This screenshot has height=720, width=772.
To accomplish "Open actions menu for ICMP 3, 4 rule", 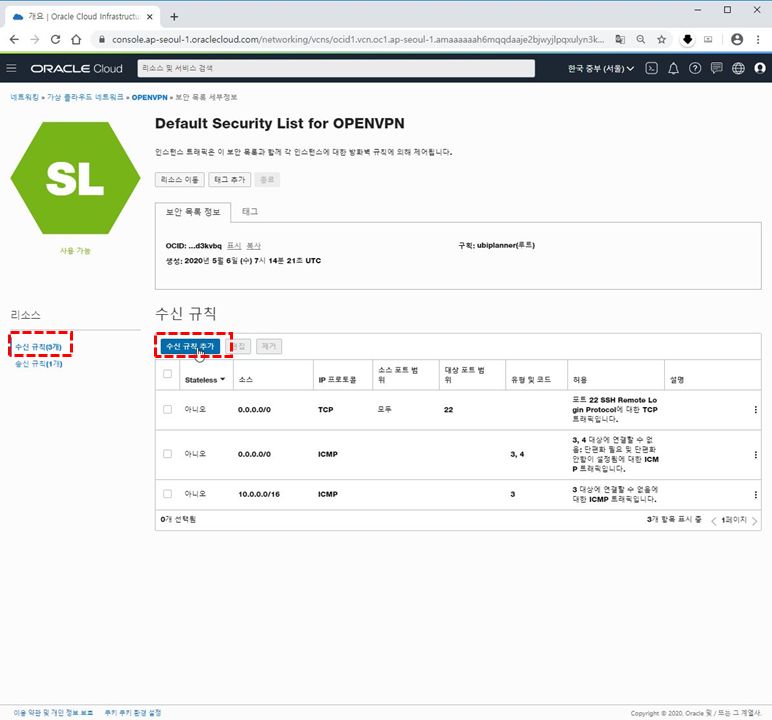I will [755, 455].
